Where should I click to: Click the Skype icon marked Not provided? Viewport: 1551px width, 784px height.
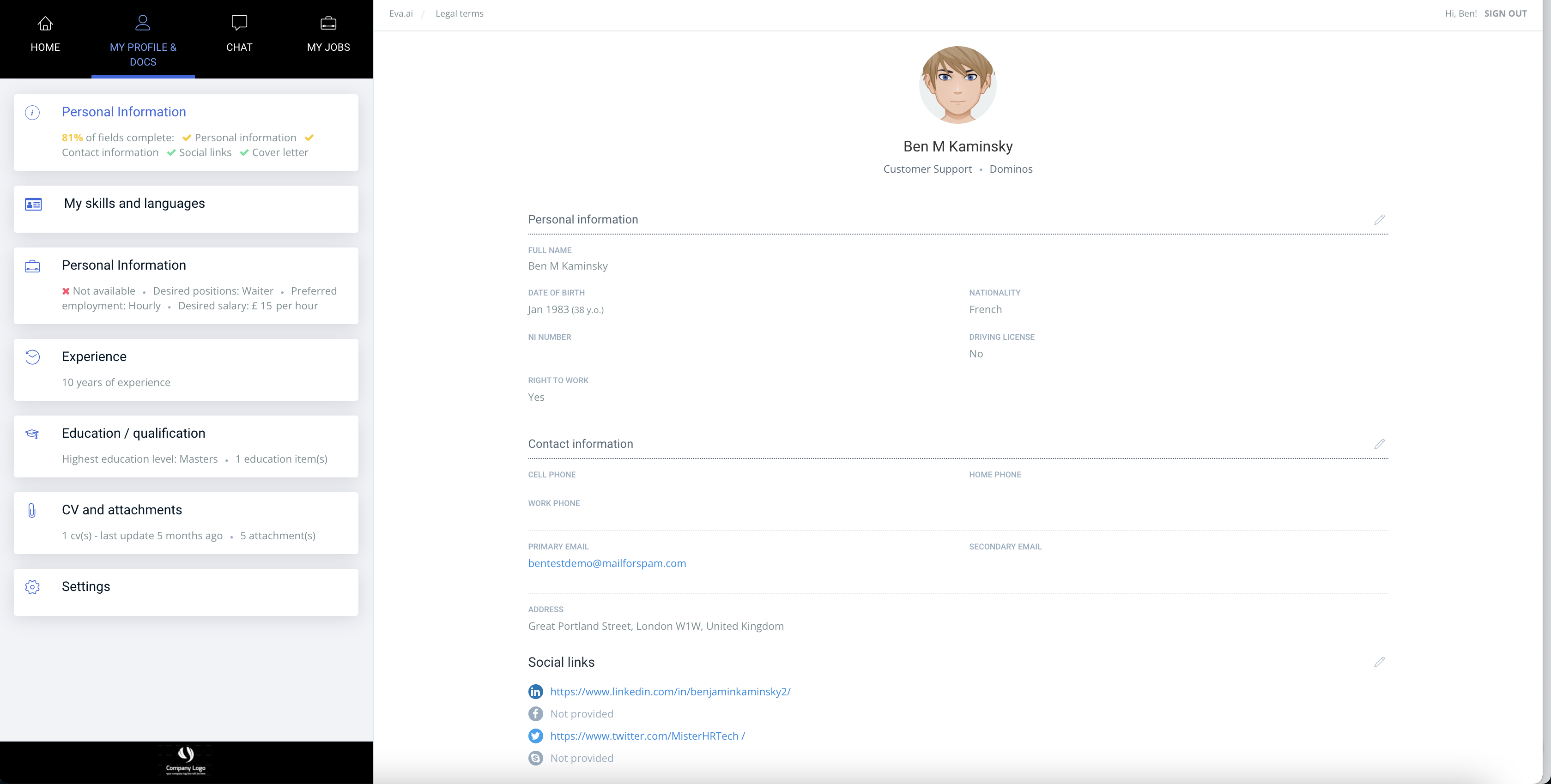click(x=535, y=758)
